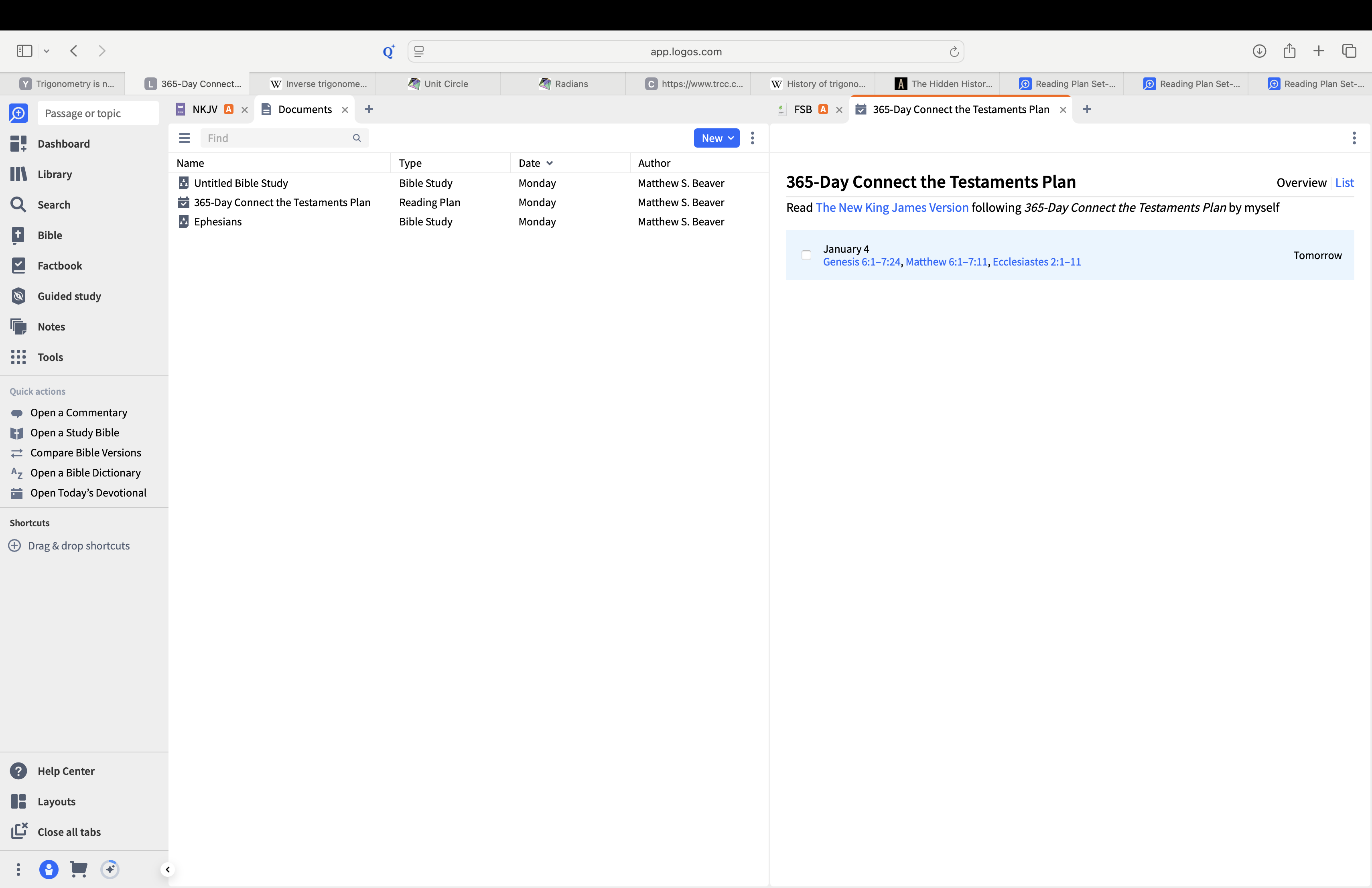Open the user account profile icon

[49, 870]
